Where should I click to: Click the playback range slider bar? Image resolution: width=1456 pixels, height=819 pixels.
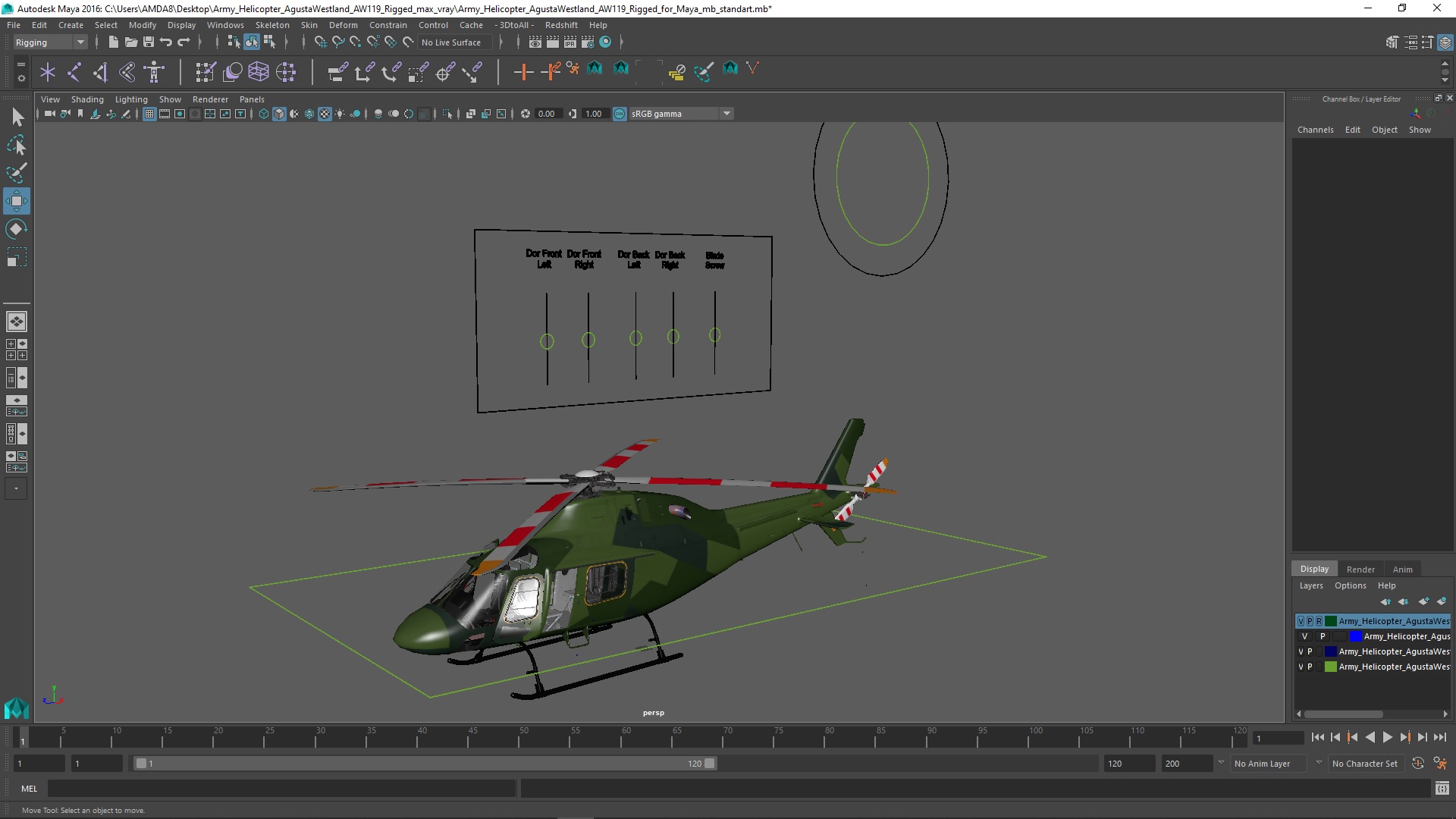425,764
